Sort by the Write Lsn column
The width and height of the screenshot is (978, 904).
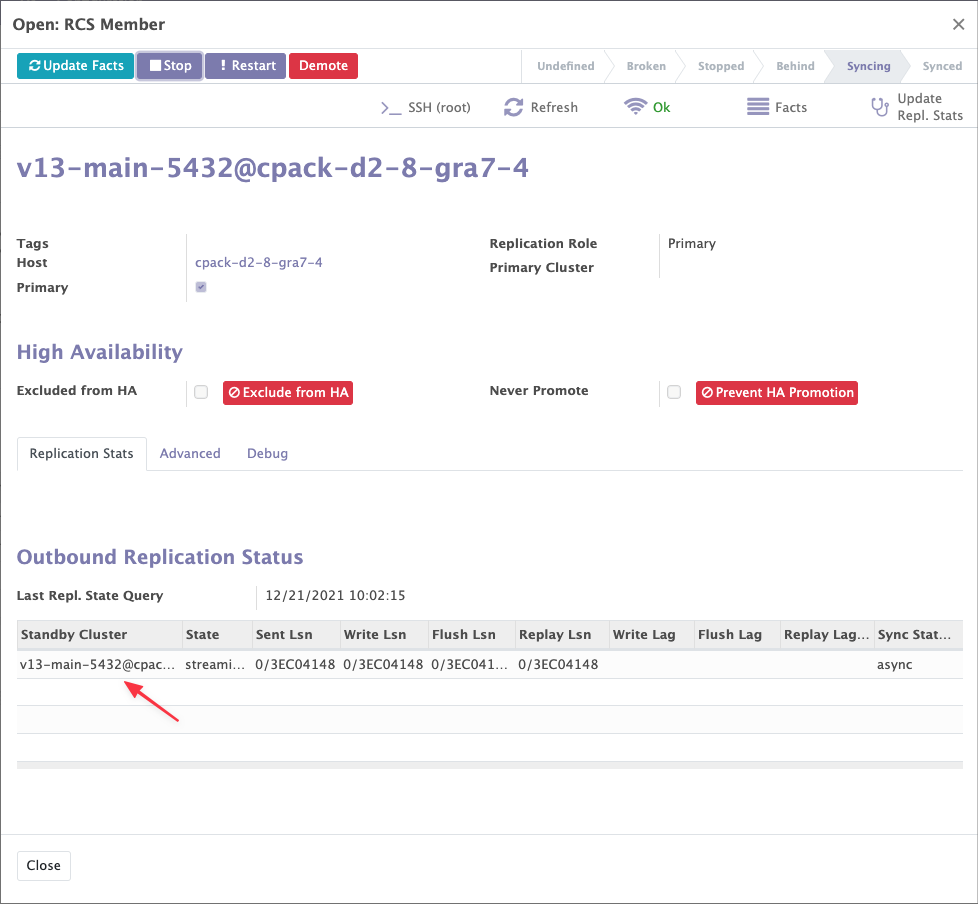(384, 634)
